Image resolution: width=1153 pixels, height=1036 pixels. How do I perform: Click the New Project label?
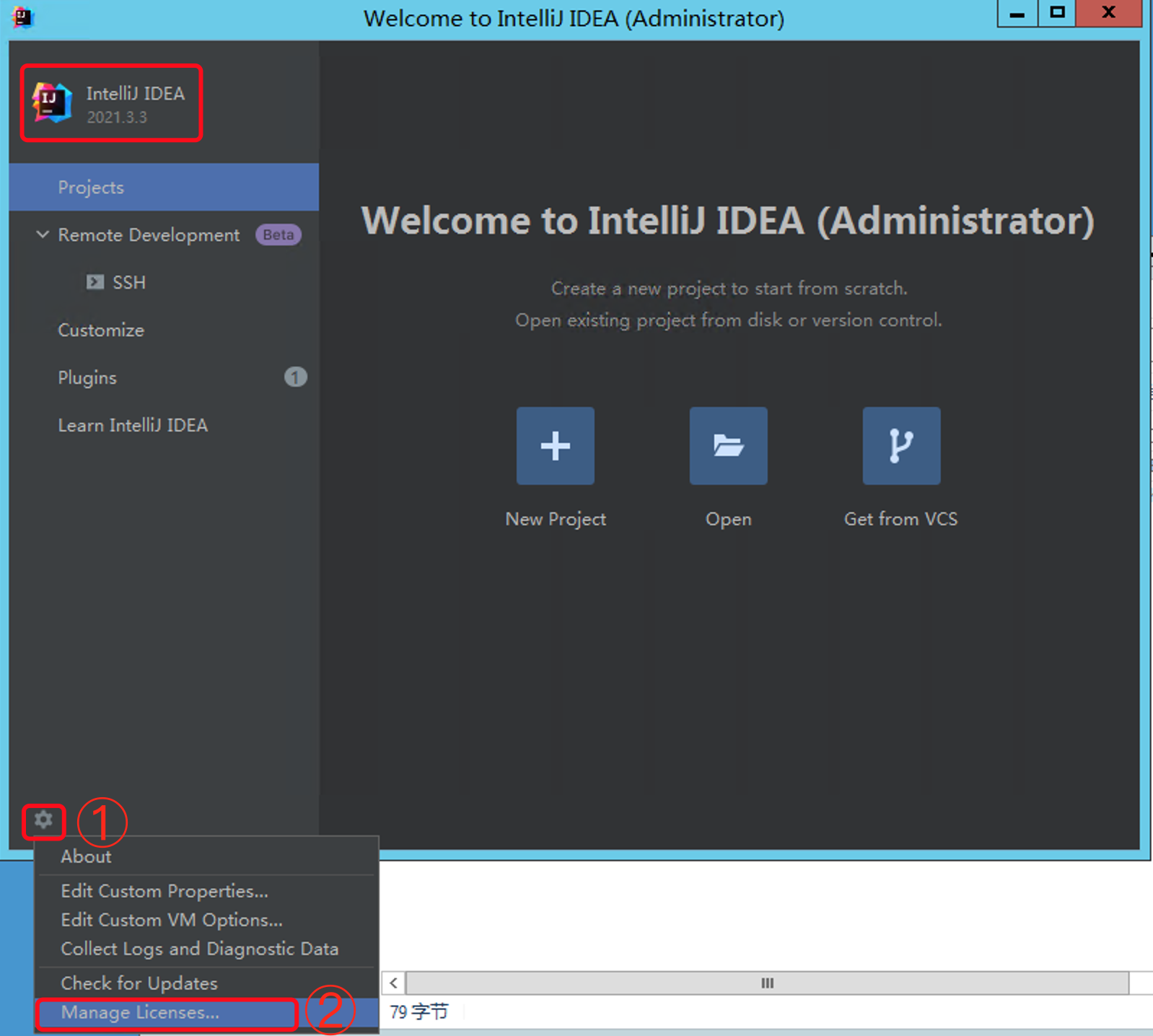click(556, 519)
